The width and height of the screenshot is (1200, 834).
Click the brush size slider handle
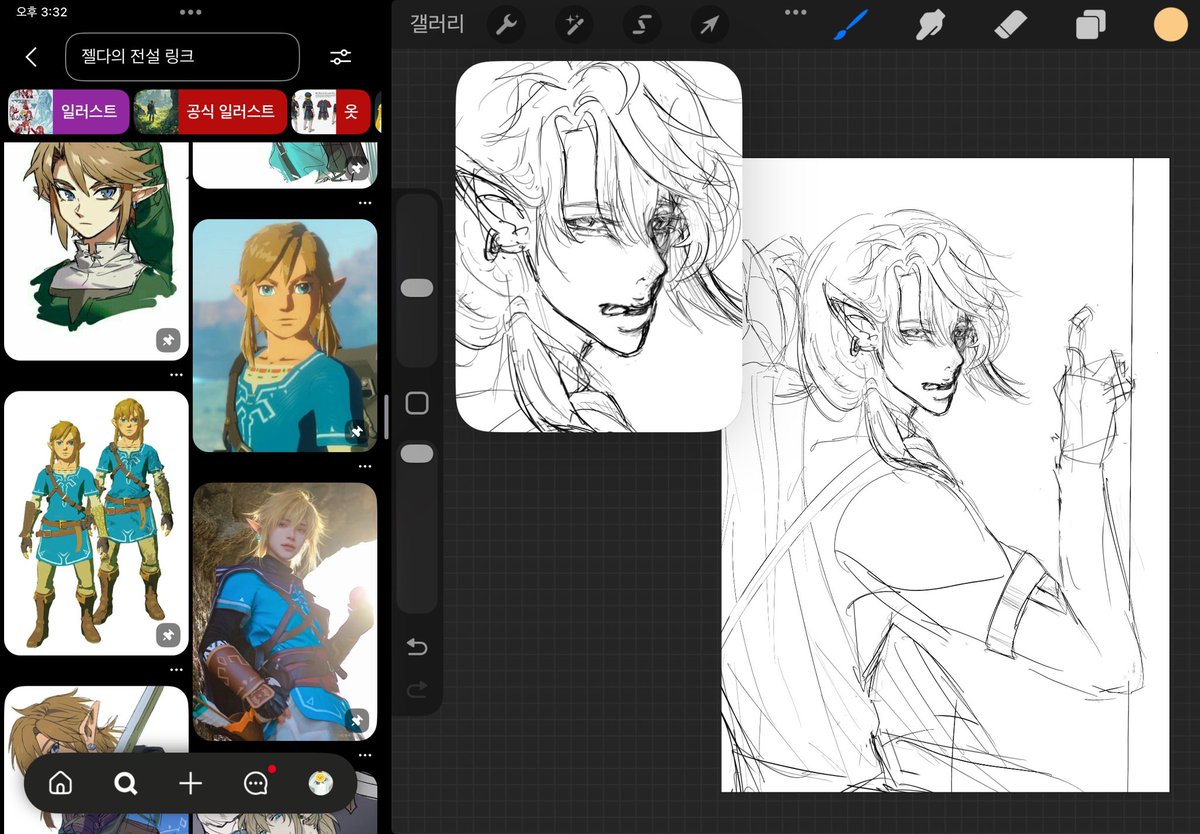(x=417, y=288)
